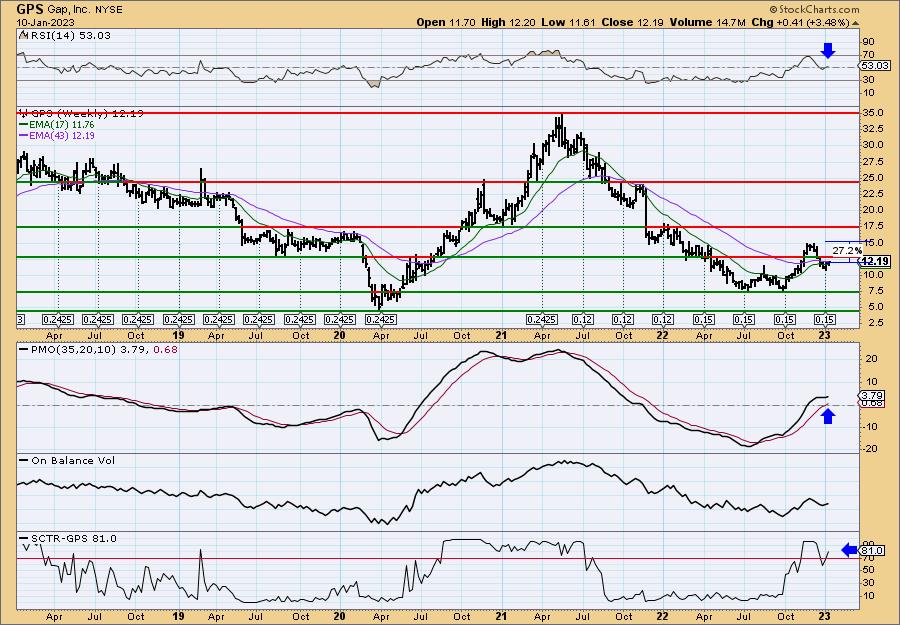Click the Volume 14.7M value
The height and width of the screenshot is (625, 900).
707,22
